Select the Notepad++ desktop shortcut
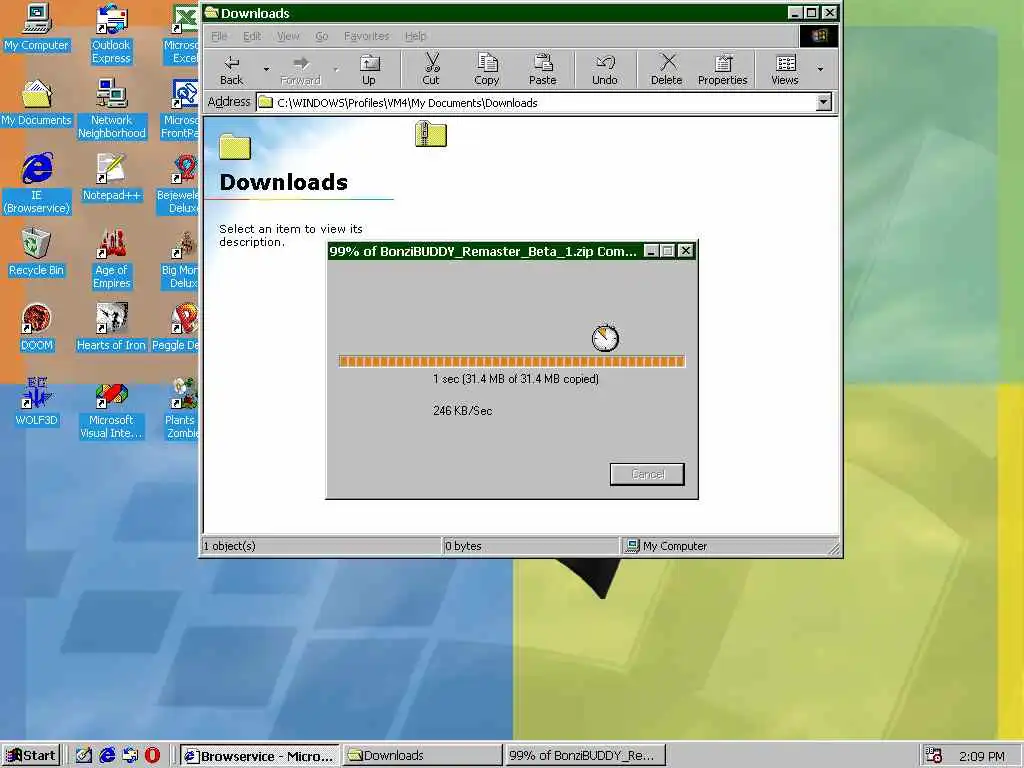Viewport: 1024px width, 768px height. (111, 177)
